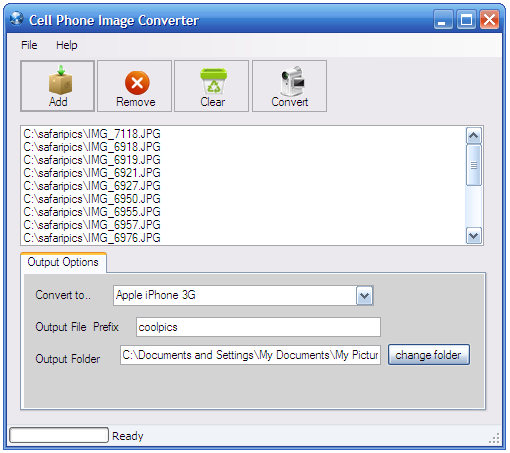
Task: Click the file list scrollbar thumb
Action: pos(474,165)
